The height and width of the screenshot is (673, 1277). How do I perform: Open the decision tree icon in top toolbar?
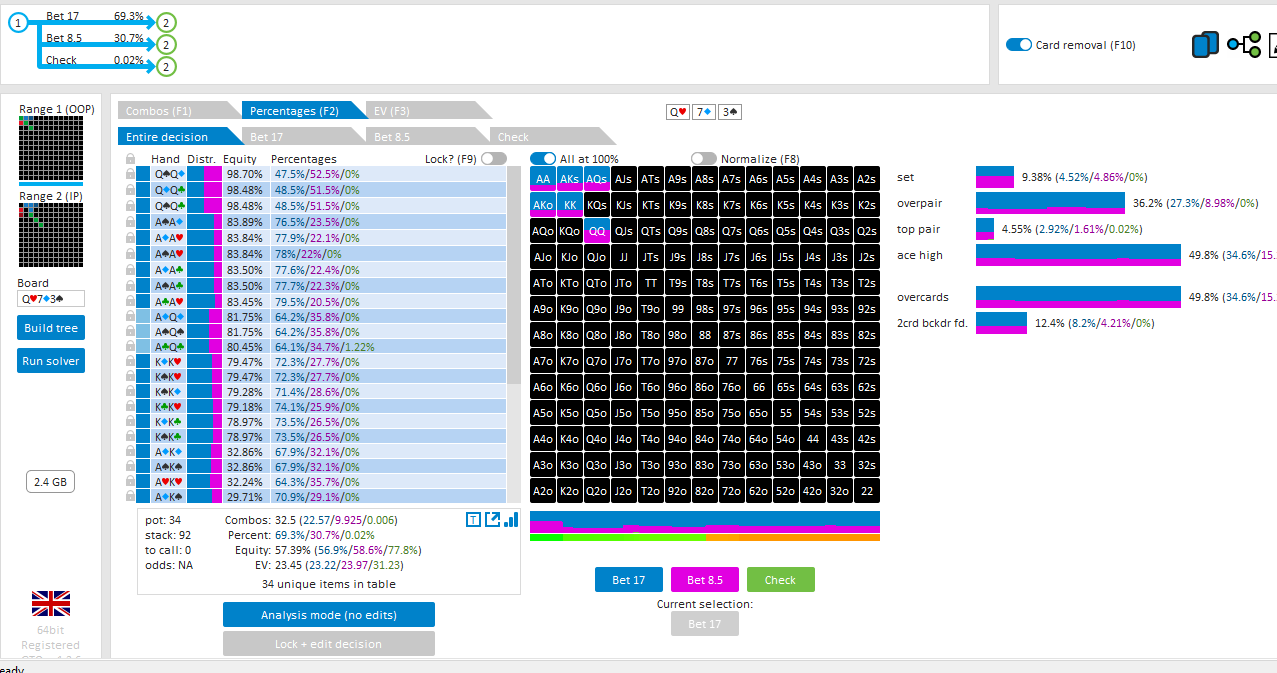point(1245,45)
